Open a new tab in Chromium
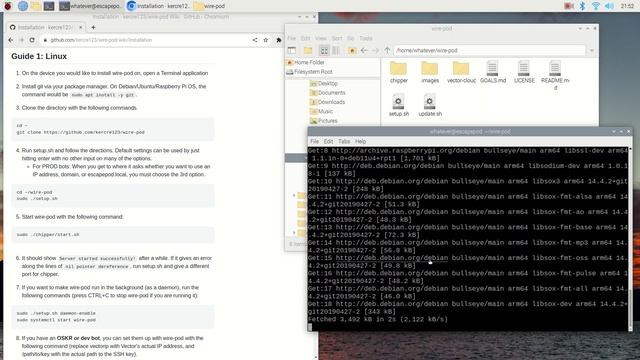This screenshot has width=640, height=360. [x=93, y=27]
